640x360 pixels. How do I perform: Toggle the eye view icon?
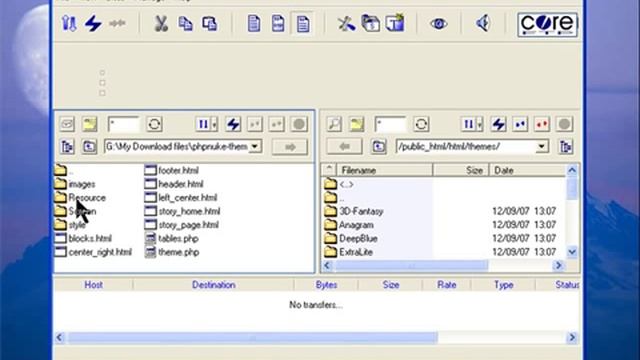tap(439, 24)
